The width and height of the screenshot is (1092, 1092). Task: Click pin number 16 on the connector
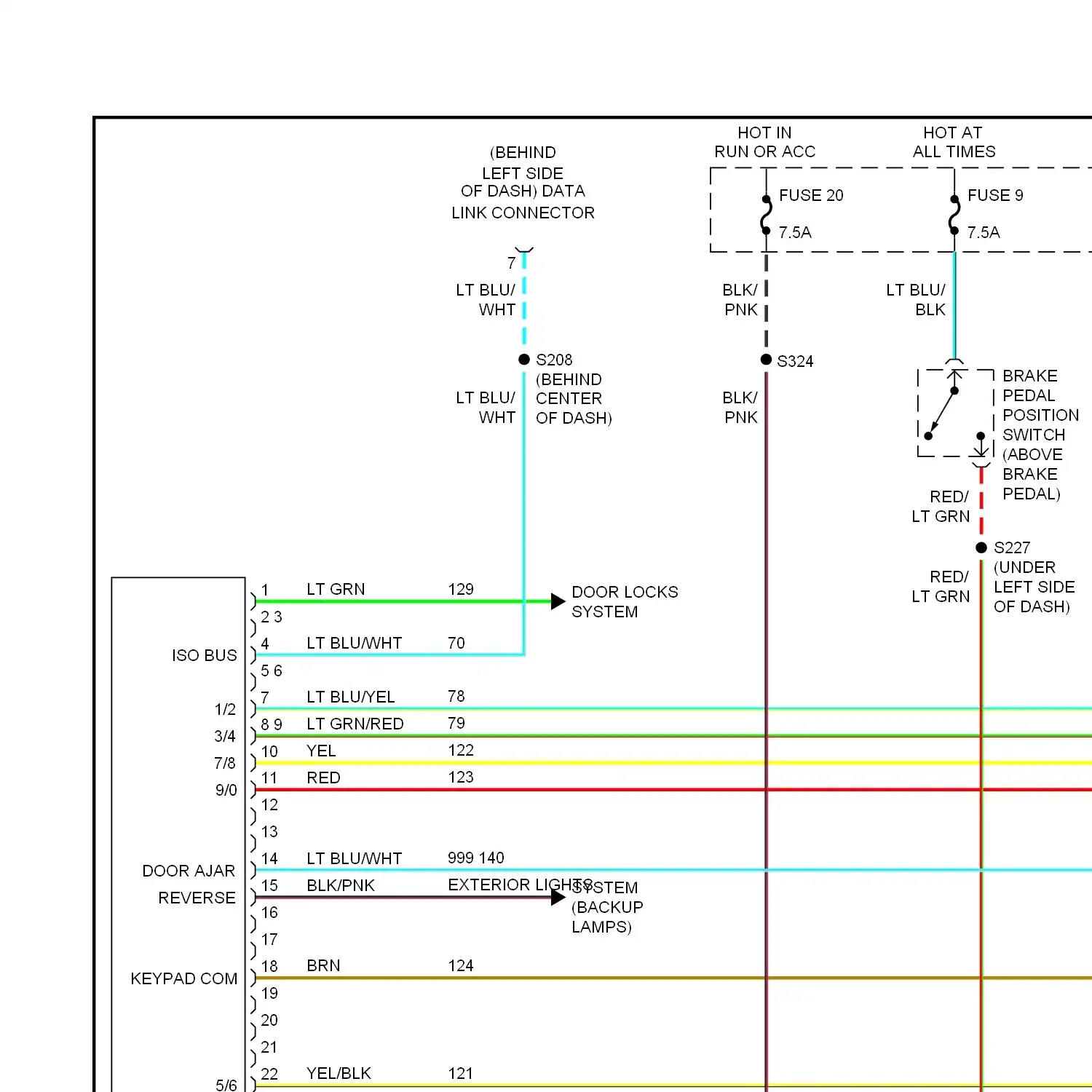269,912
